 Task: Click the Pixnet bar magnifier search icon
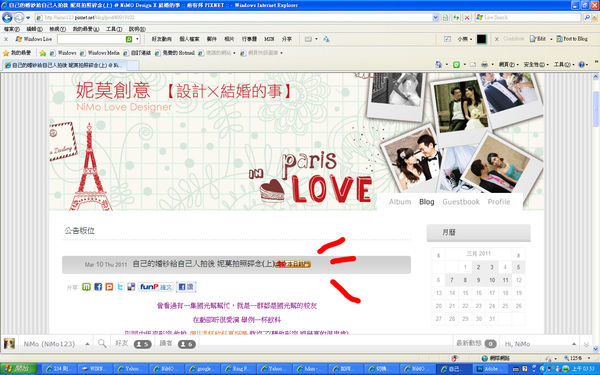coord(102,344)
